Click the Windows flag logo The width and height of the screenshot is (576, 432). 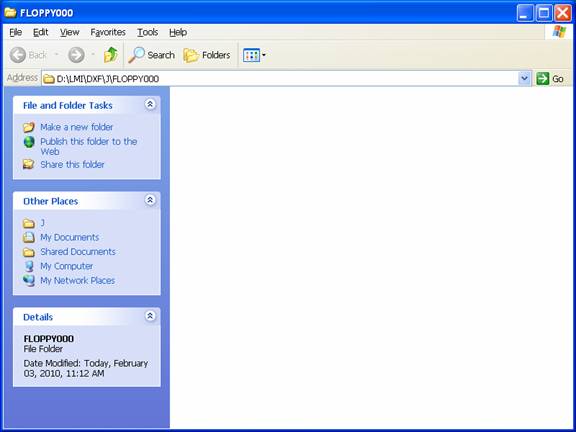point(559,32)
